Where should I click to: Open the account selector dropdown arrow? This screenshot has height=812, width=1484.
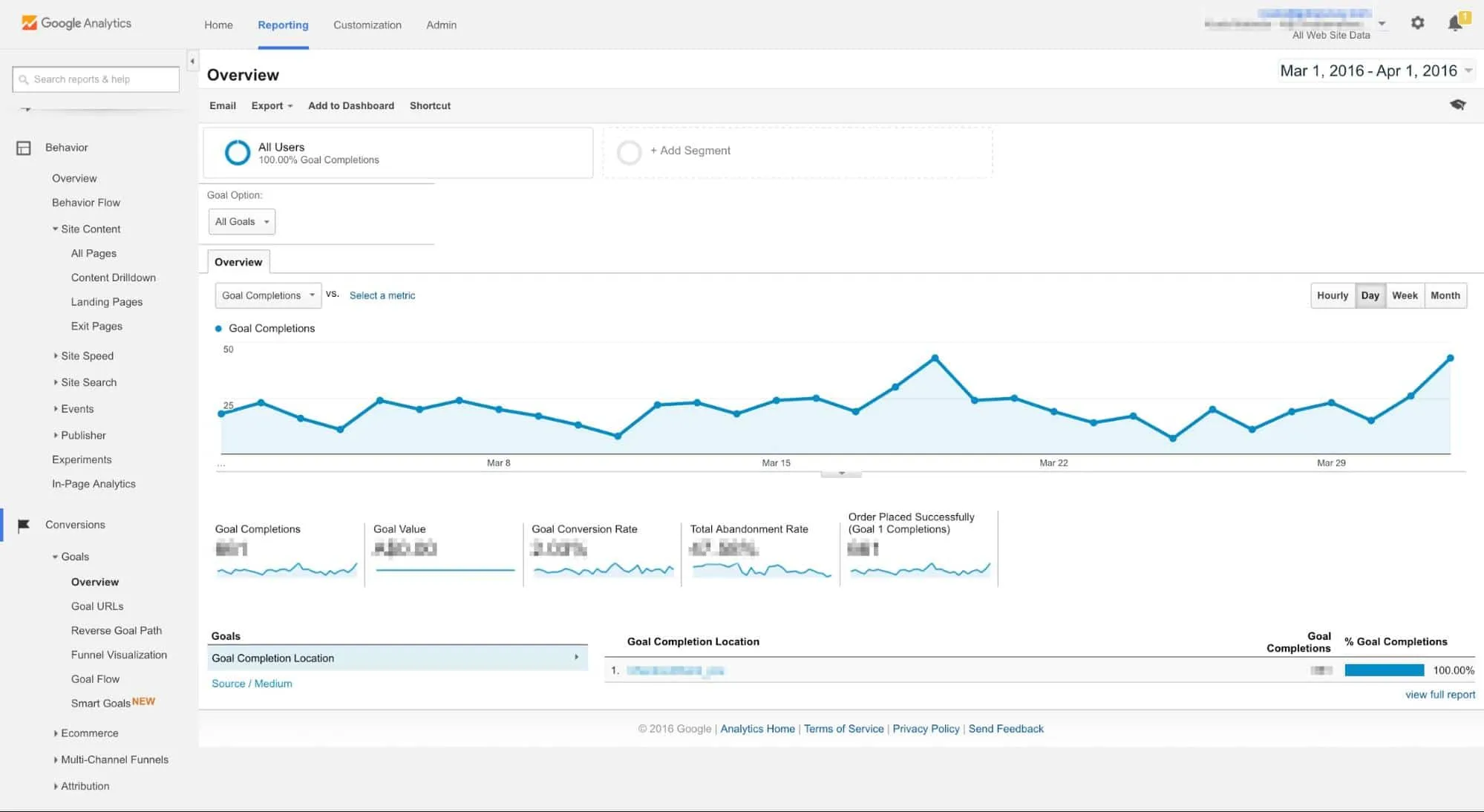click(1382, 24)
